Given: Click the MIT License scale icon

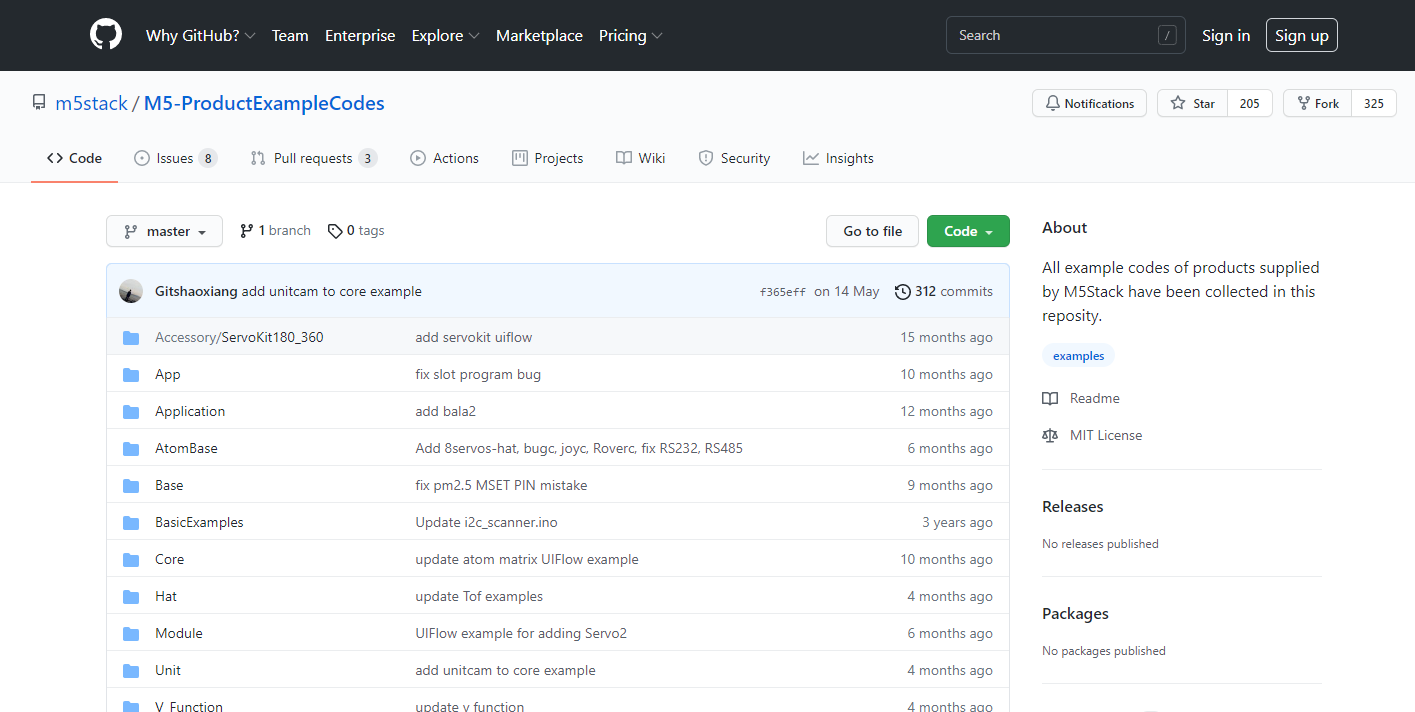Looking at the screenshot, I should (1050, 435).
